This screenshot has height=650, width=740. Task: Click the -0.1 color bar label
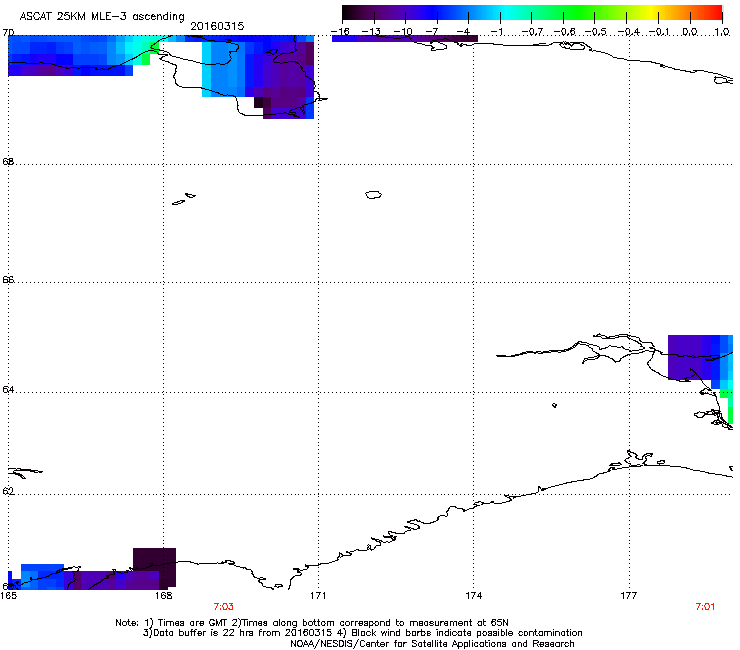[659, 32]
